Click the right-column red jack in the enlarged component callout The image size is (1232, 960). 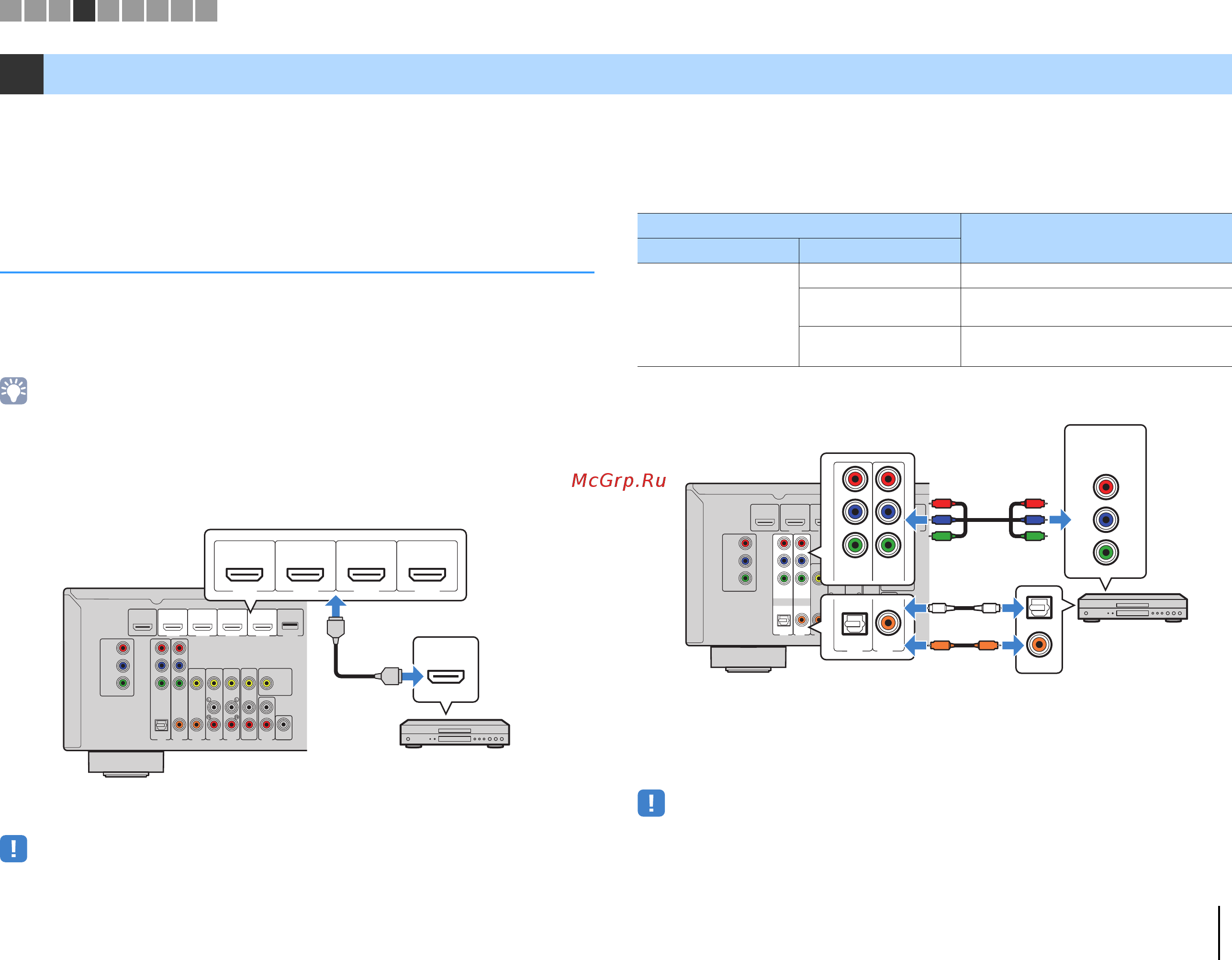(x=888, y=479)
